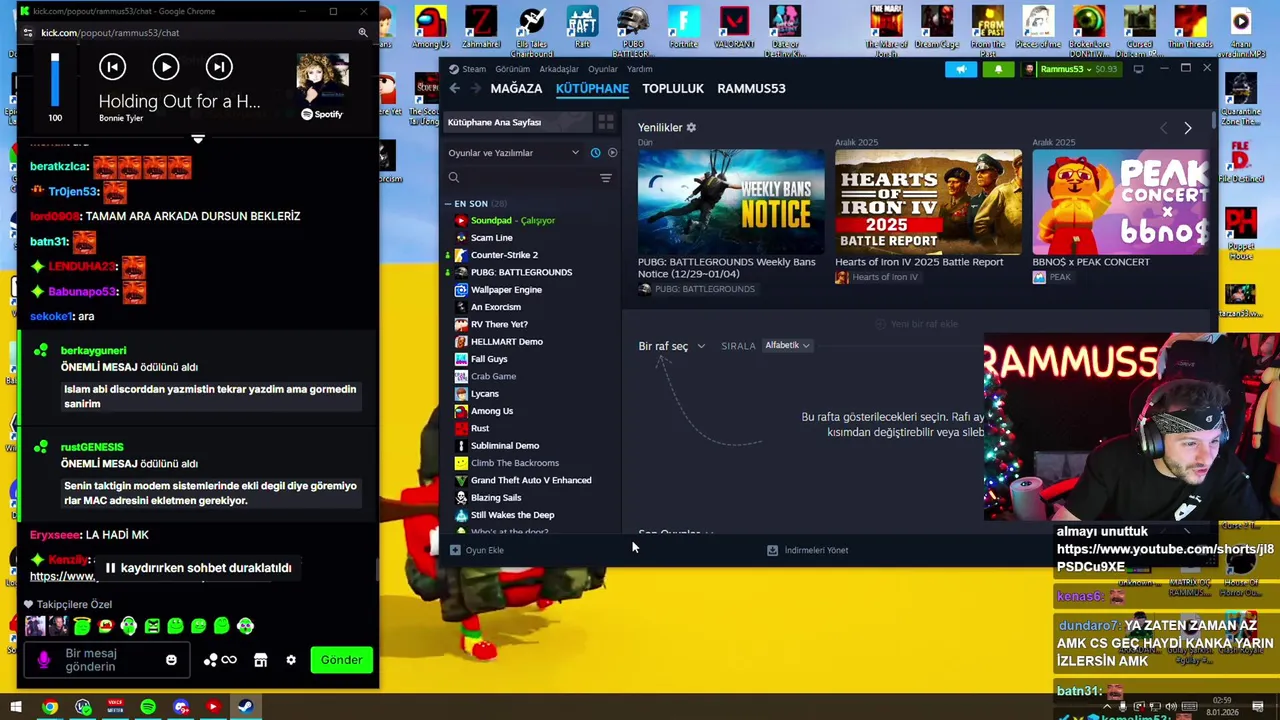Open the Yardım menu
The height and width of the screenshot is (720, 1280).
[x=640, y=69]
